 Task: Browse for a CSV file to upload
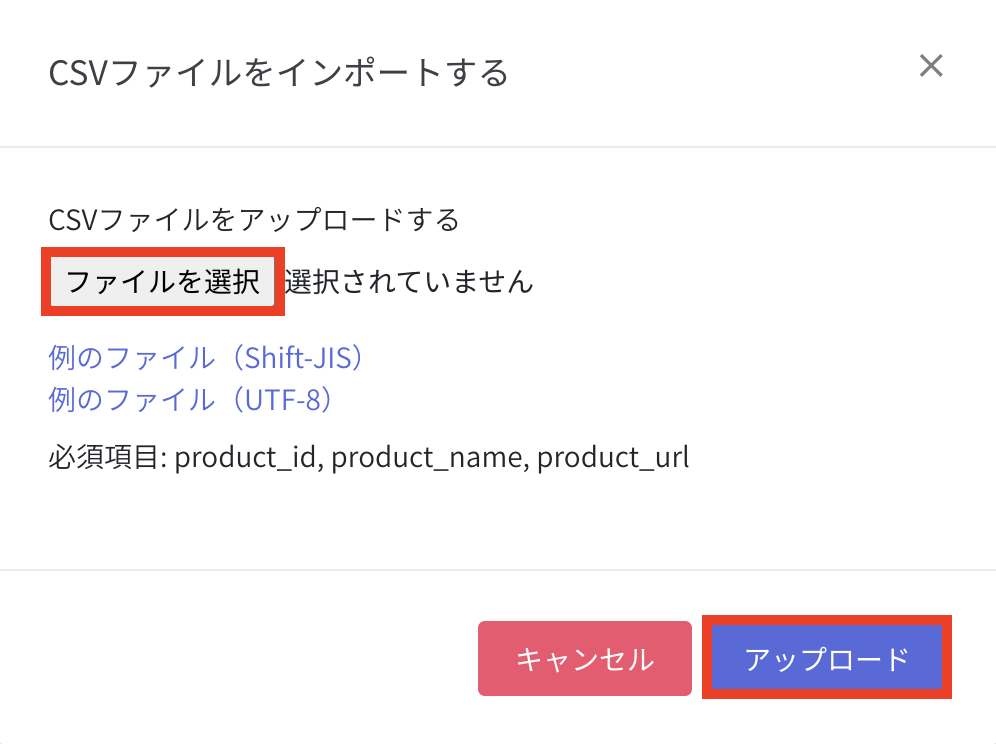[x=163, y=282]
